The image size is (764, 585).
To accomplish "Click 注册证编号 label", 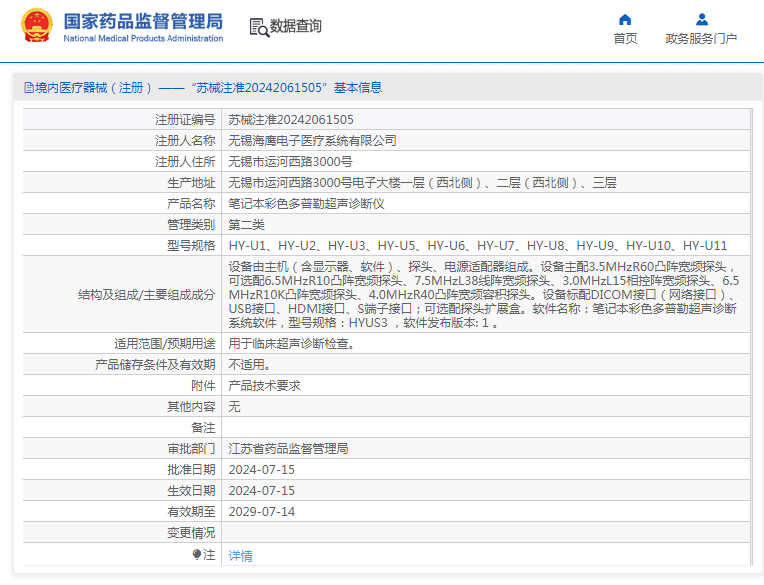I will [185, 120].
